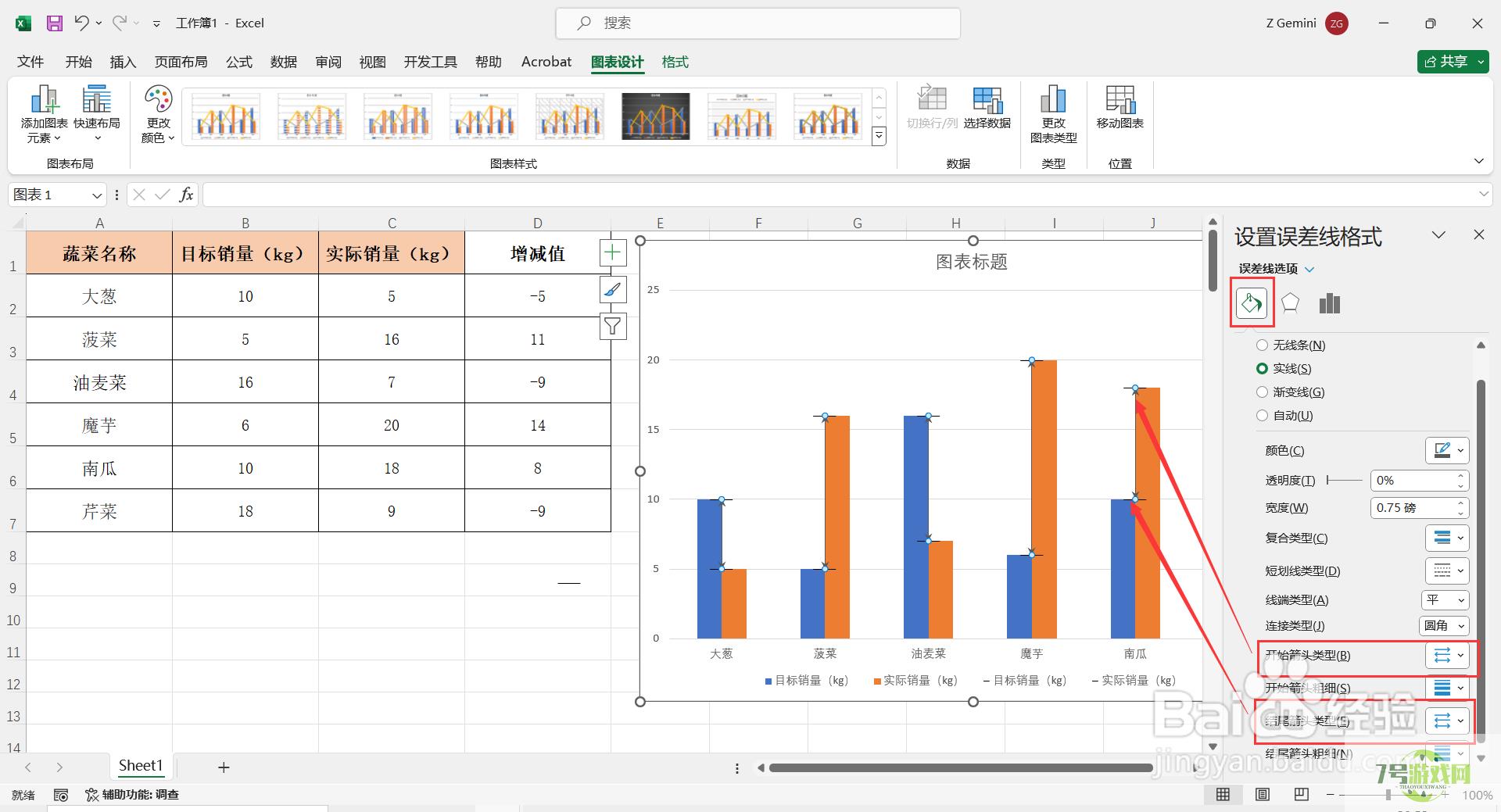The width and height of the screenshot is (1501, 812).
Task: Select Fill & Line paint bucket tab
Action: (1251, 302)
